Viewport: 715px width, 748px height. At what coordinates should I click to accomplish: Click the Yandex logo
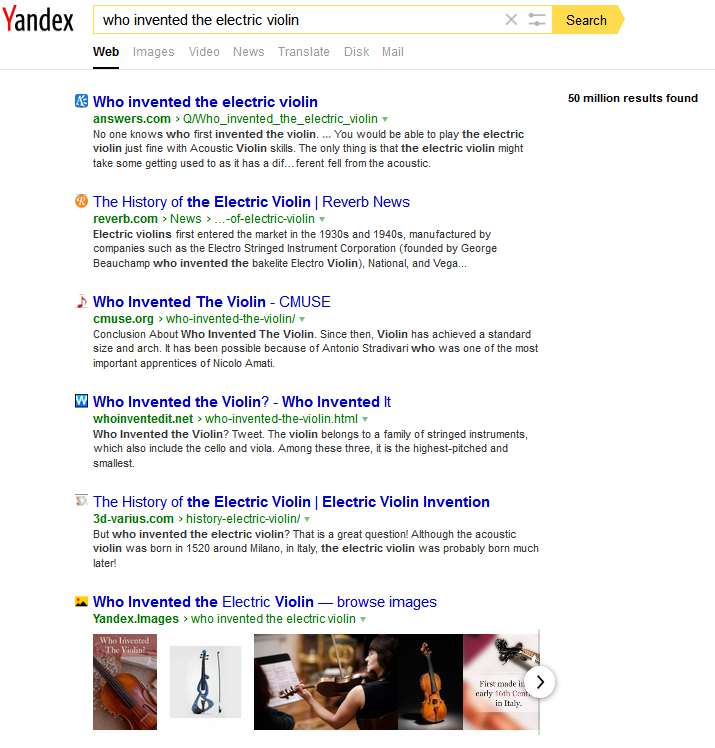38,19
